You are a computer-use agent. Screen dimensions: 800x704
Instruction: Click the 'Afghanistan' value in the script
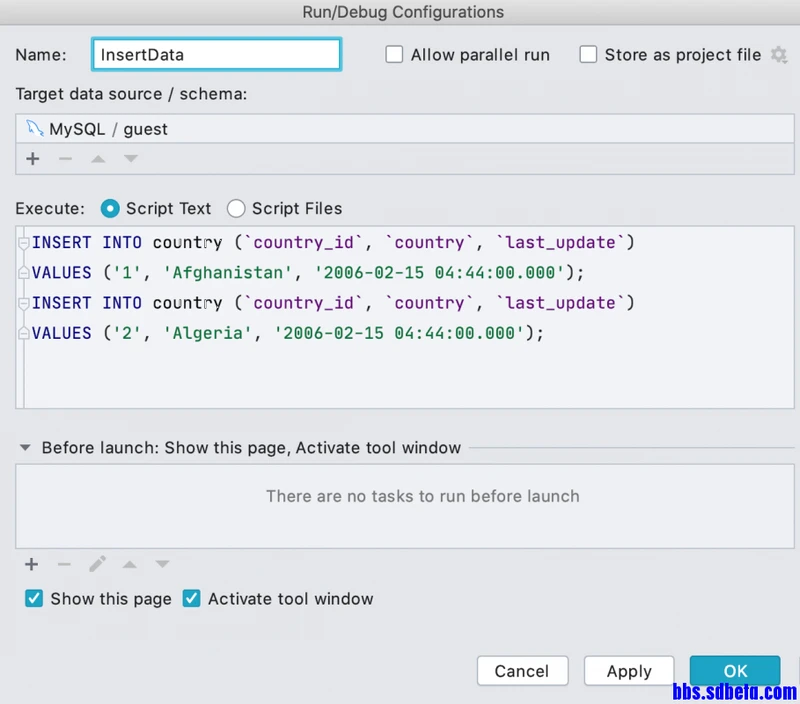[x=228, y=273]
